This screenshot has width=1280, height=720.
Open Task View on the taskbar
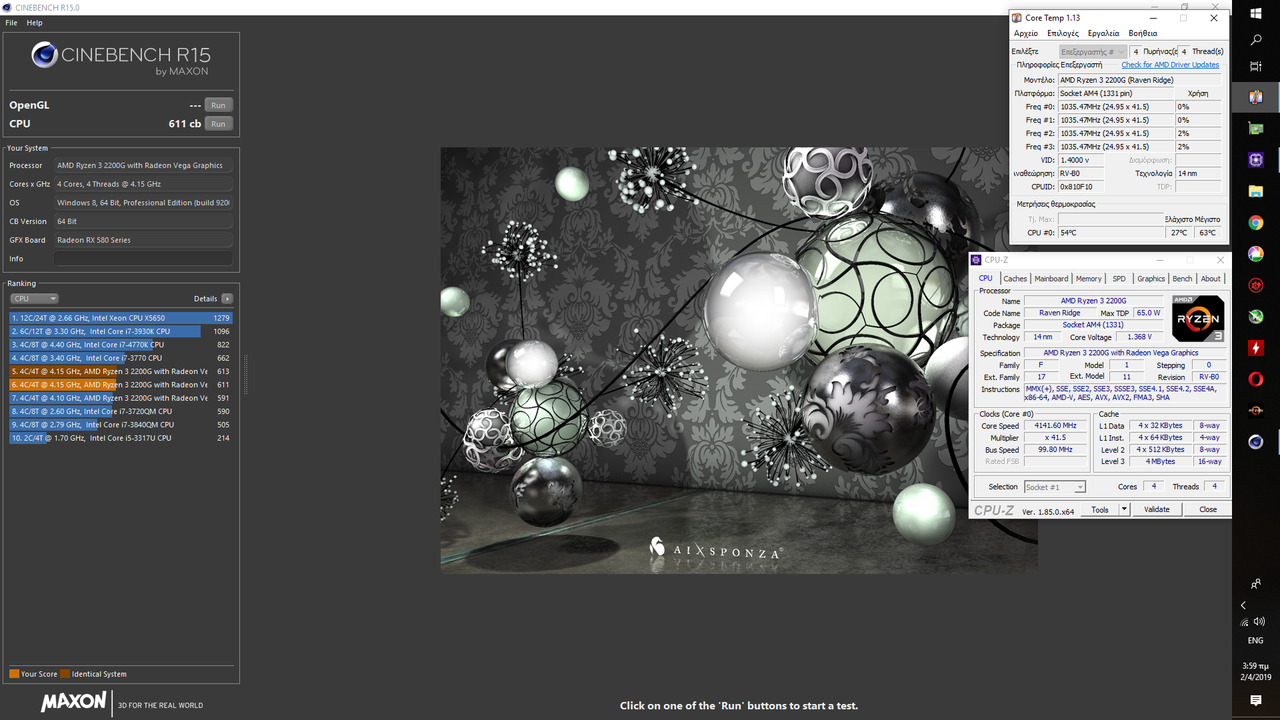coord(1256,66)
